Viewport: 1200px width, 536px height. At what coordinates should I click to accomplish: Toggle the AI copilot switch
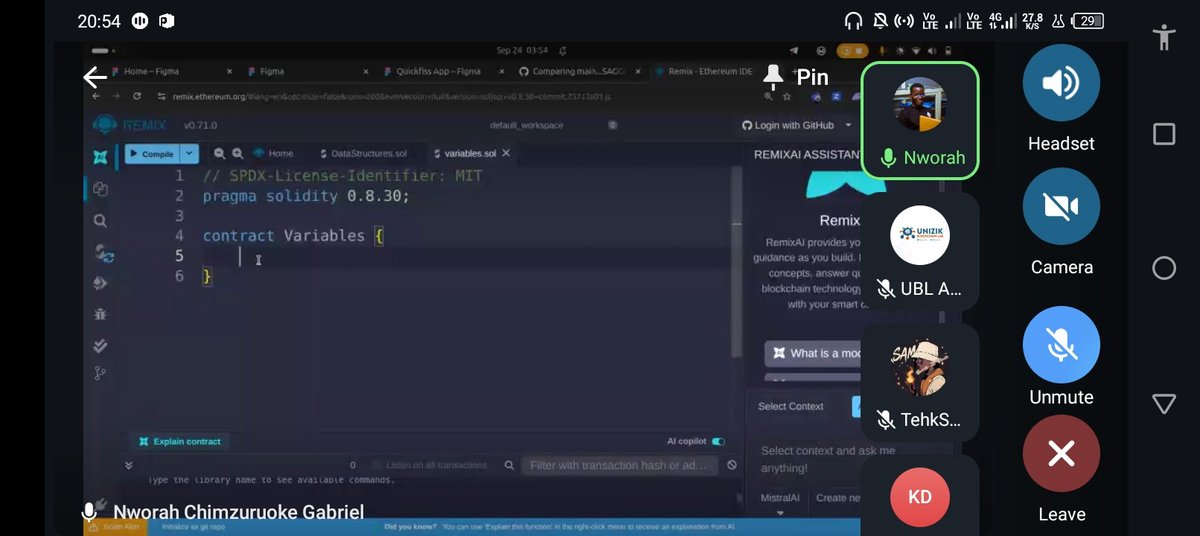(x=718, y=441)
